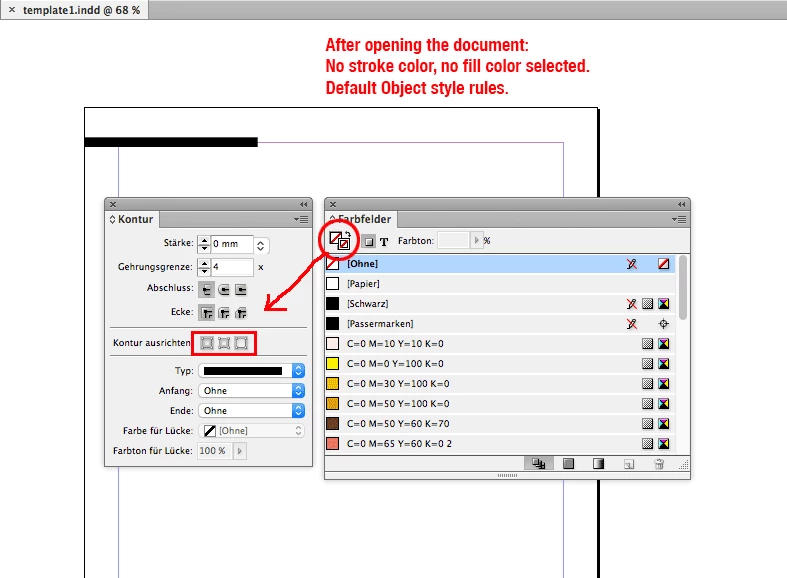Open Typ stroke type dropdown

coord(251,371)
